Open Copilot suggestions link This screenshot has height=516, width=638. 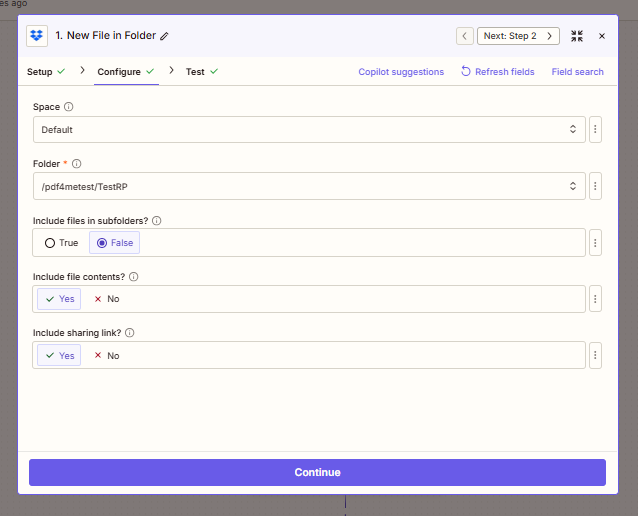pyautogui.click(x=401, y=72)
